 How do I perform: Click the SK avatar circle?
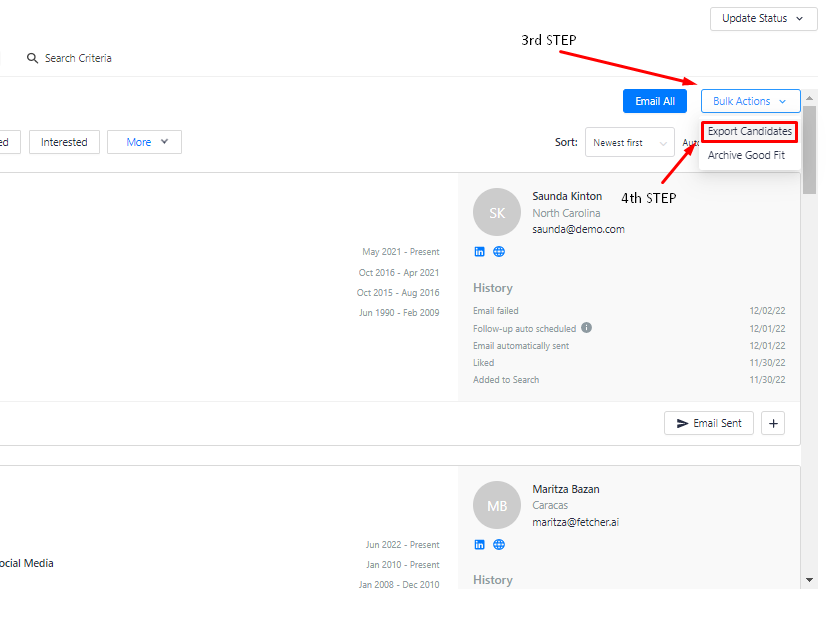click(x=497, y=212)
